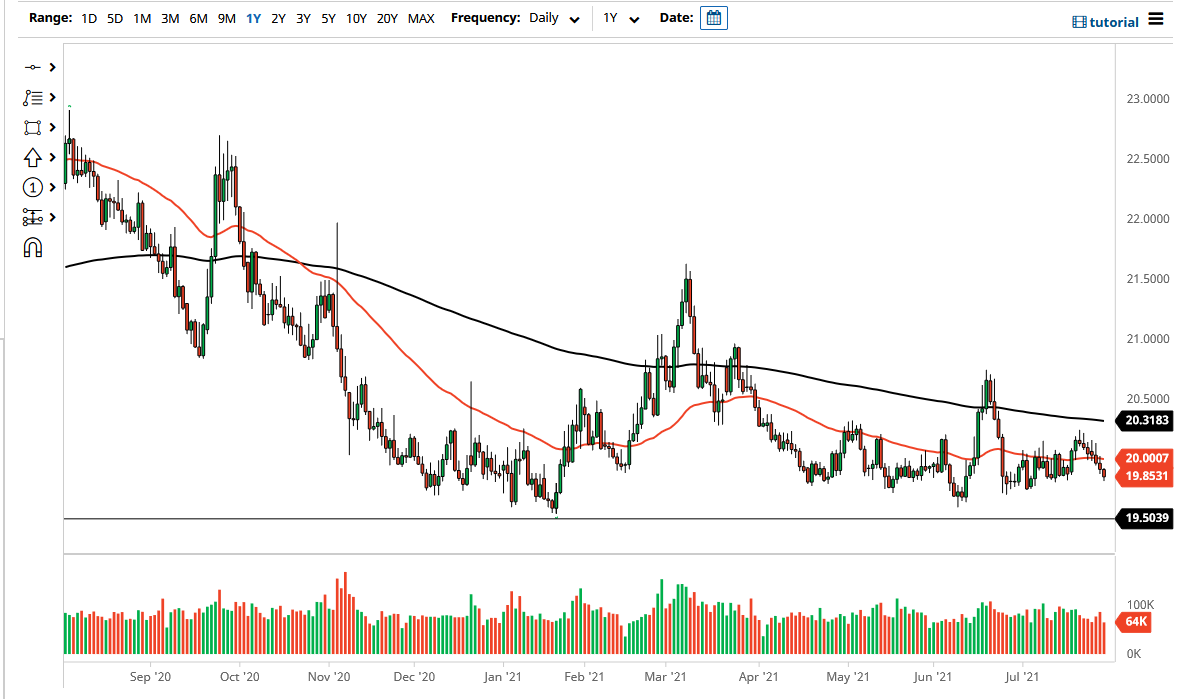Switch the chart range to 5D
The height and width of the screenshot is (699, 1180).
click(x=114, y=17)
